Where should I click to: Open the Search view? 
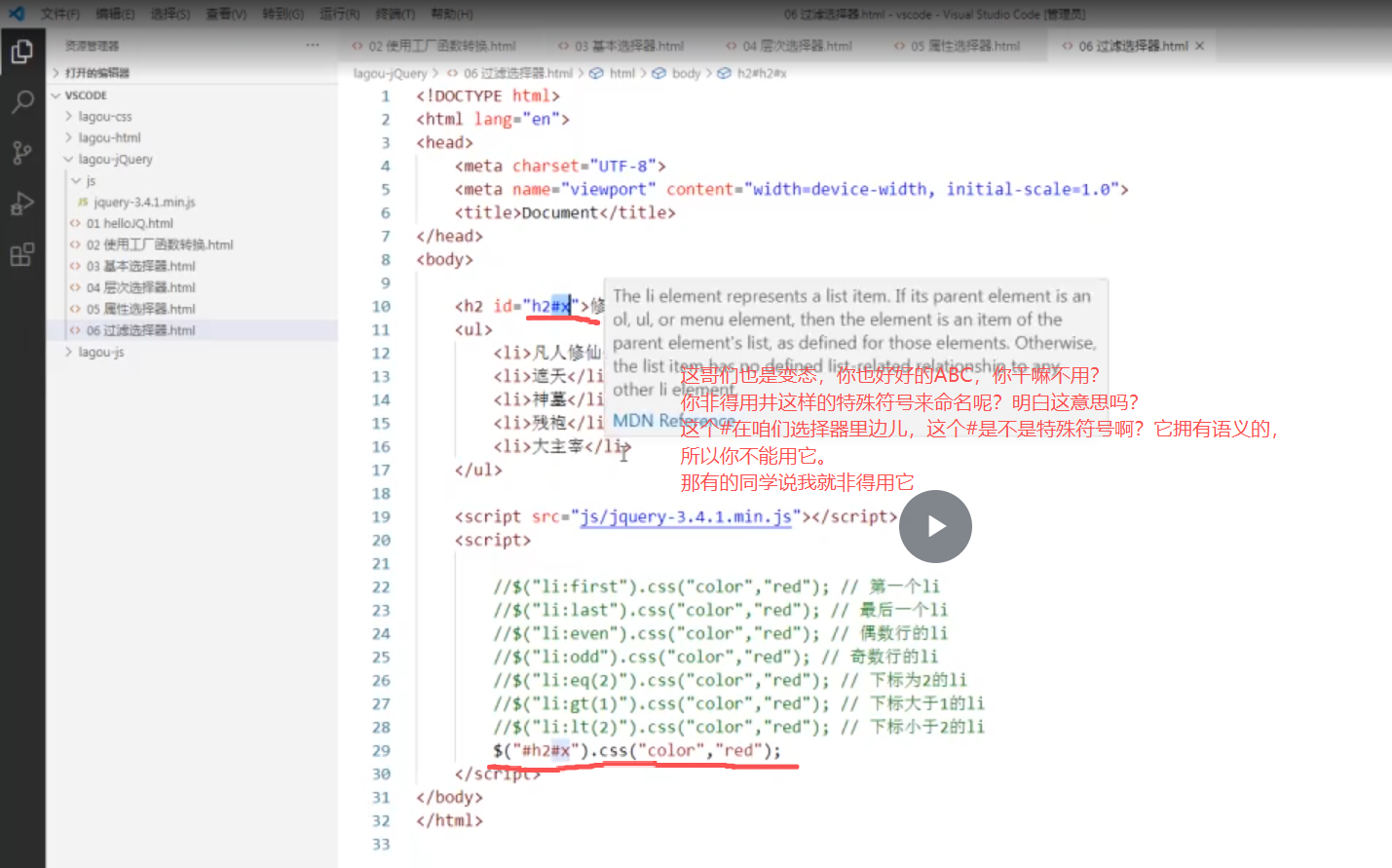click(23, 102)
